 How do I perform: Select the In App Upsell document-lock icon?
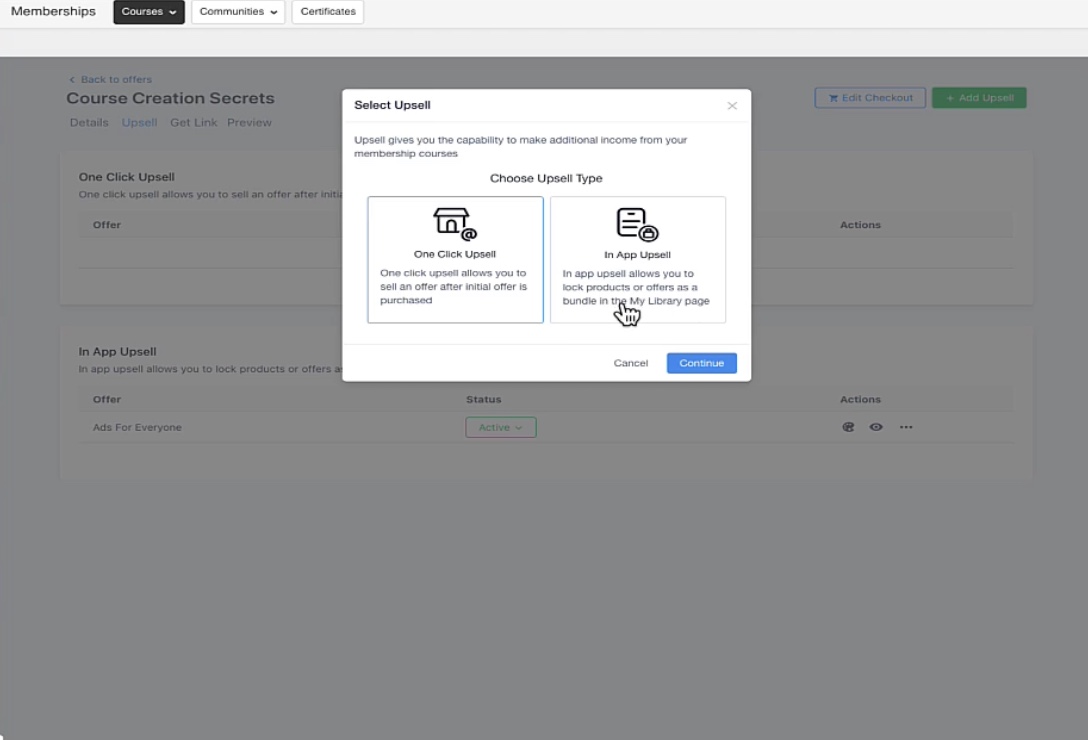(x=637, y=224)
